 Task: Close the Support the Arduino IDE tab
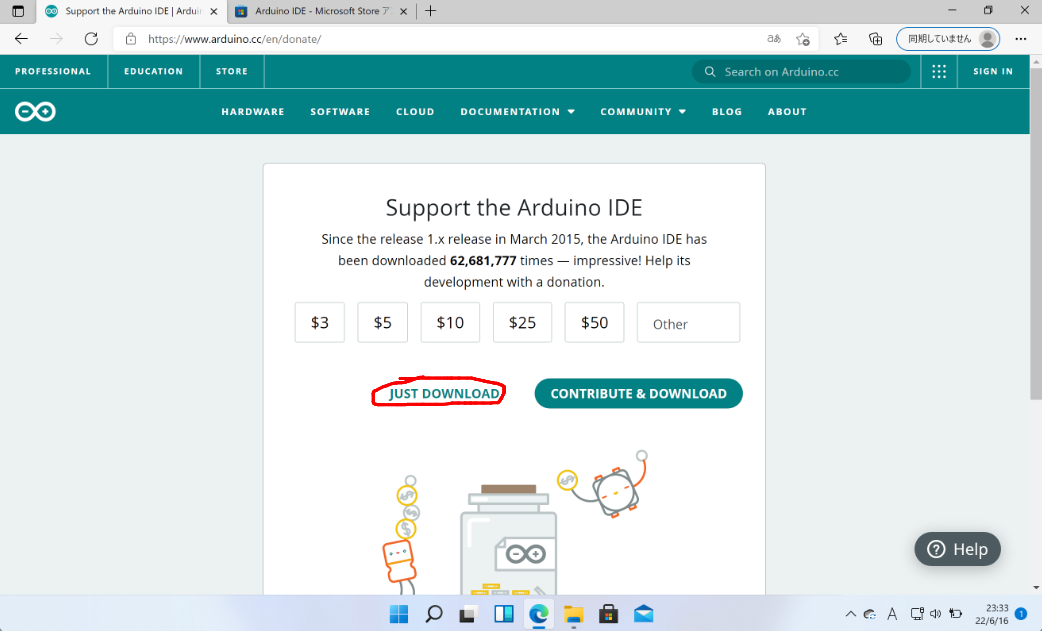pyautogui.click(x=213, y=11)
